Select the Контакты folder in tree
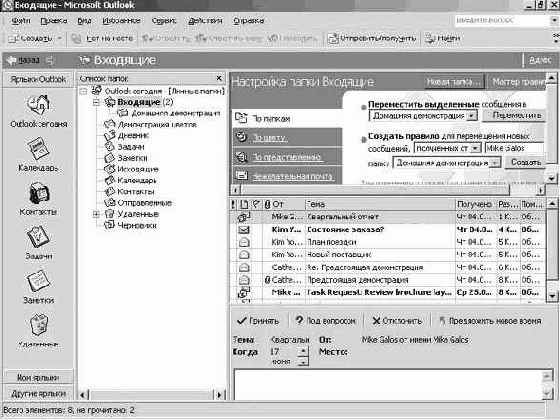This screenshot has width=560, height=420. click(129, 191)
